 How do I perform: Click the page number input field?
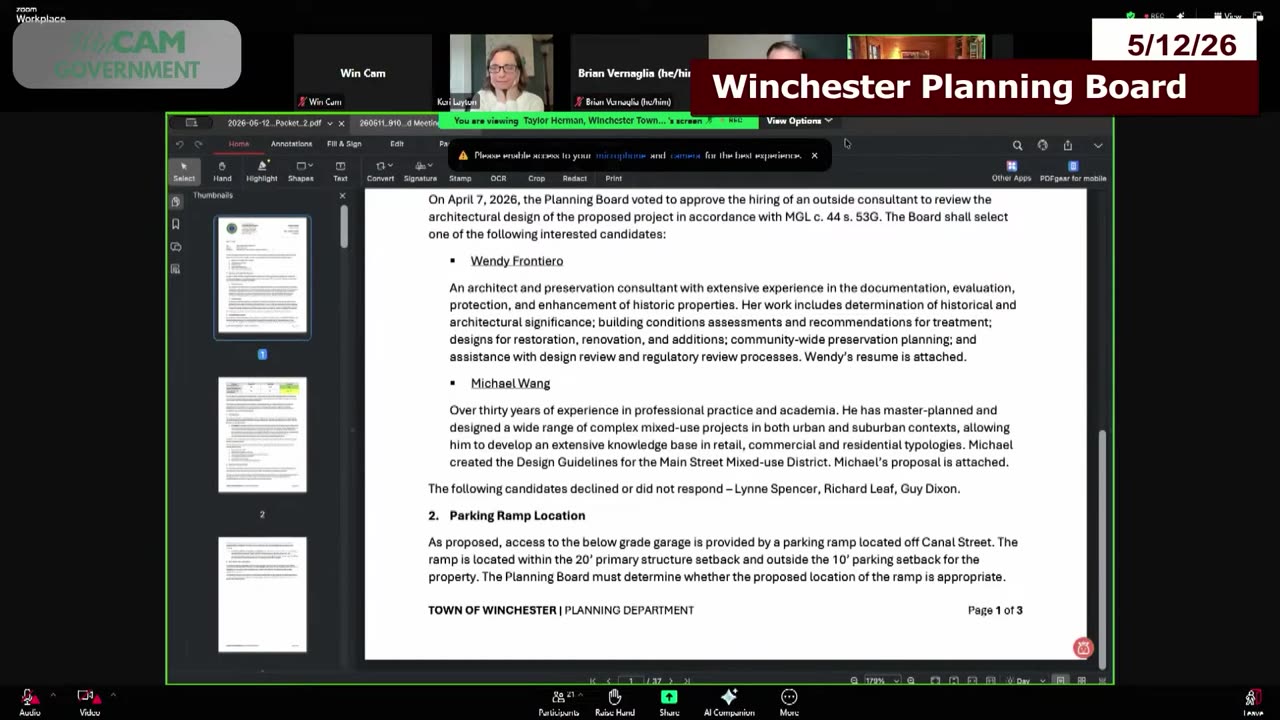[x=633, y=680]
